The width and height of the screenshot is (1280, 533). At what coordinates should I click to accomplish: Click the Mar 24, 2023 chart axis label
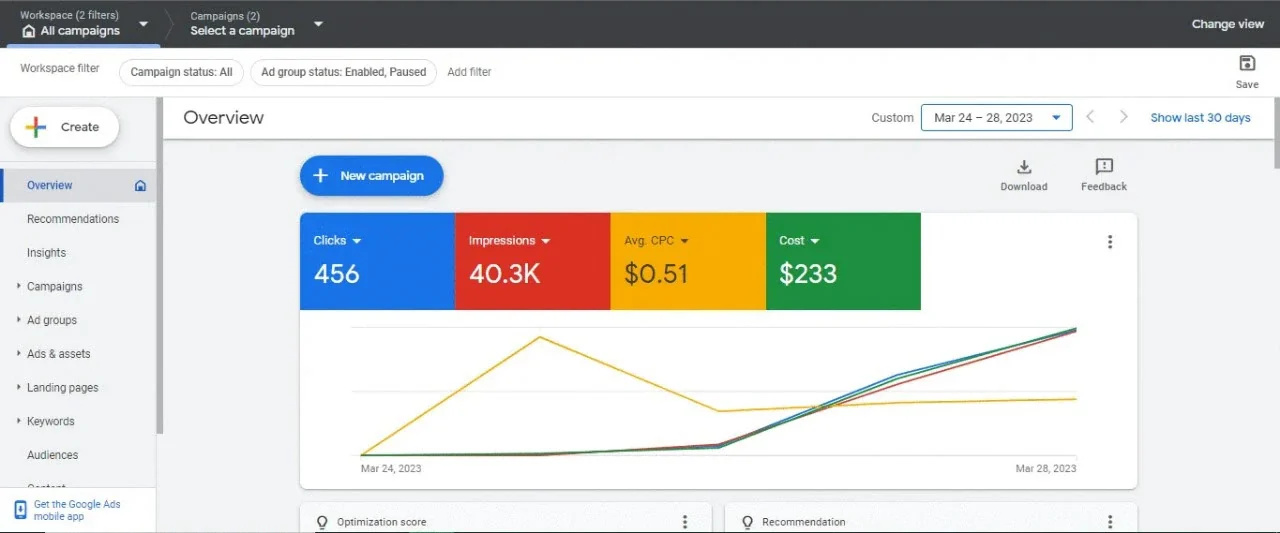coord(391,468)
